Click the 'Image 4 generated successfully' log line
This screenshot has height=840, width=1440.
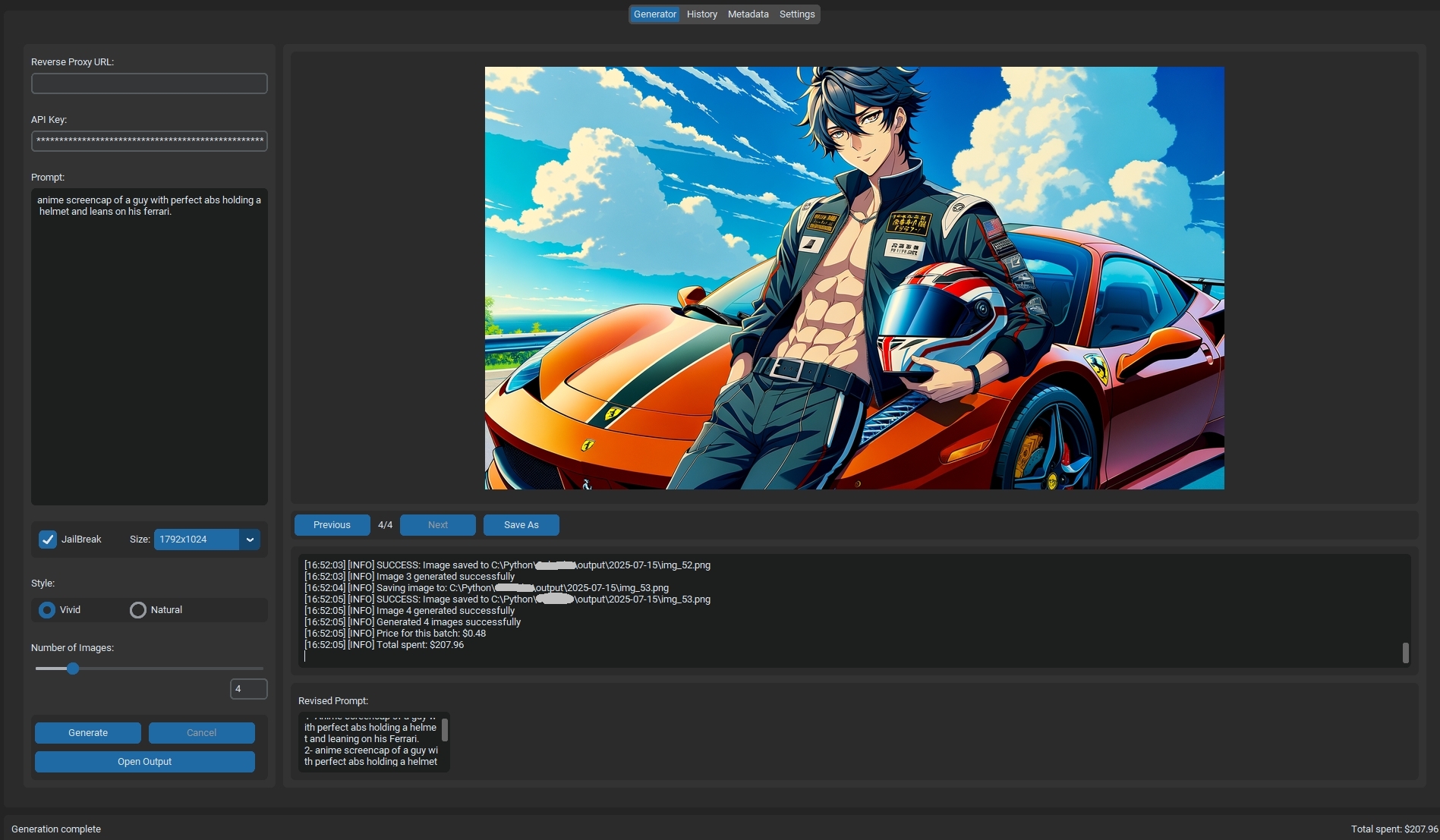409,611
